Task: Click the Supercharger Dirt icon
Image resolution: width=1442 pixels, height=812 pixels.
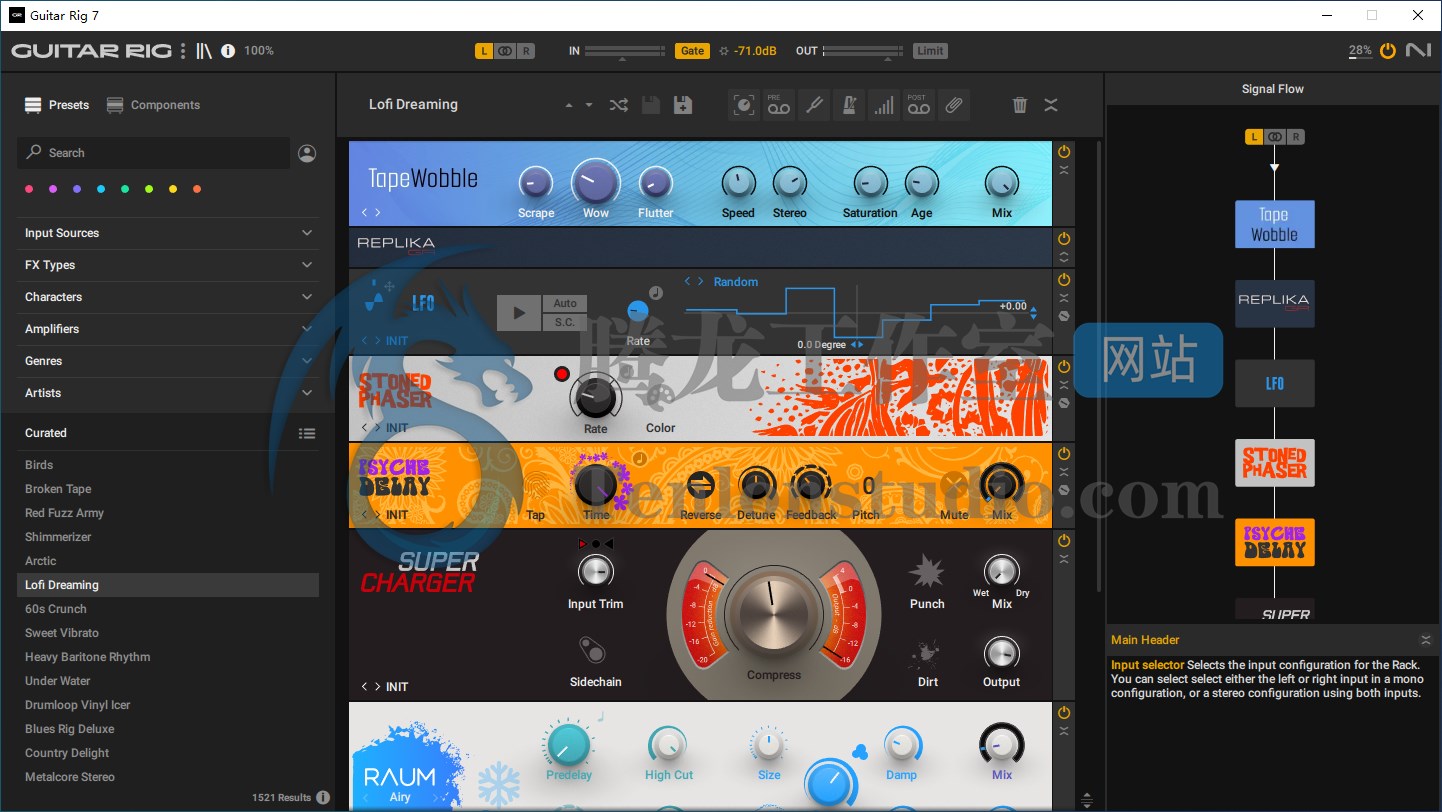Action: (x=926, y=655)
